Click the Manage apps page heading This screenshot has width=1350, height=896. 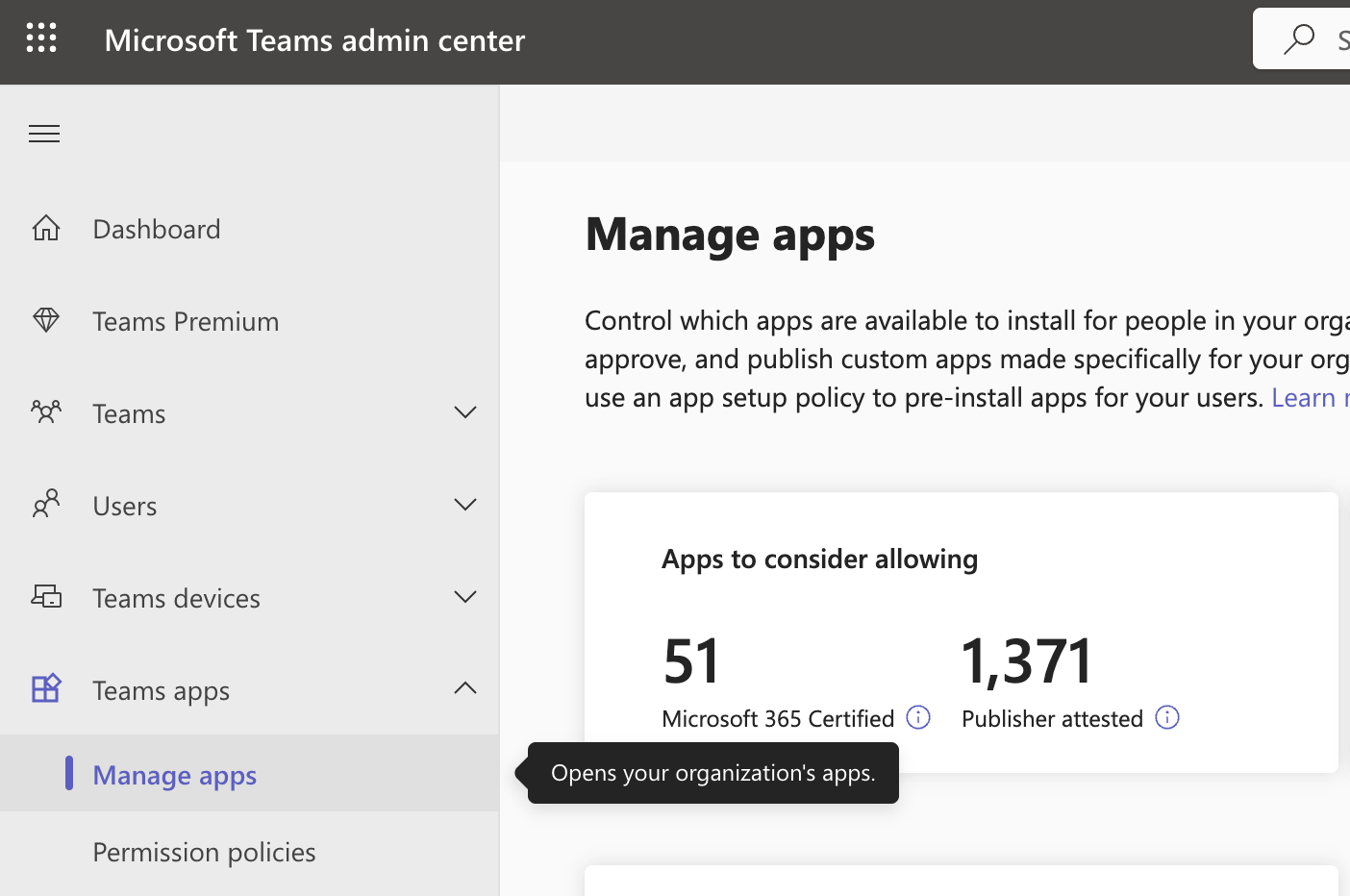[x=730, y=235]
